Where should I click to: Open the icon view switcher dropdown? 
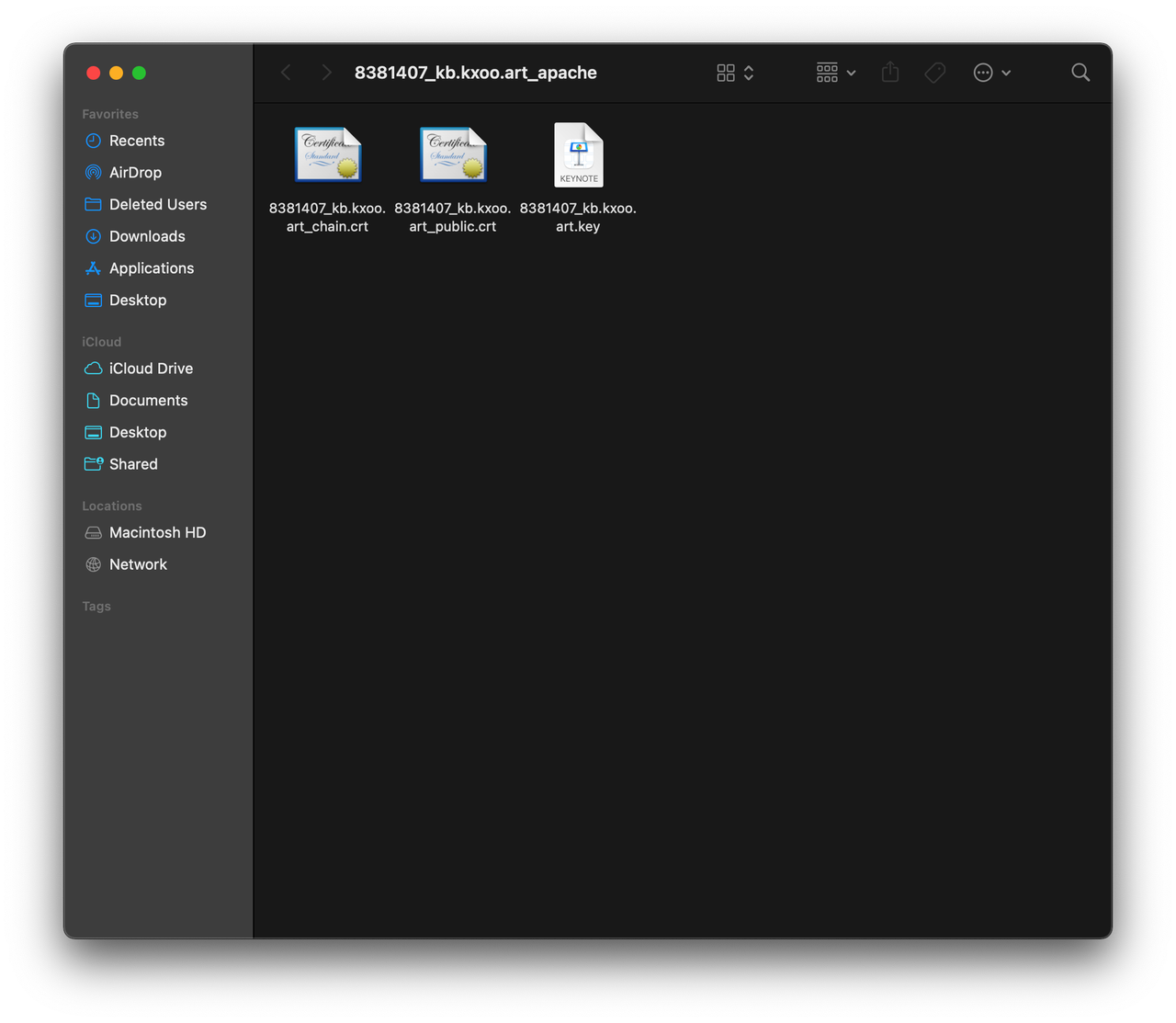point(735,73)
